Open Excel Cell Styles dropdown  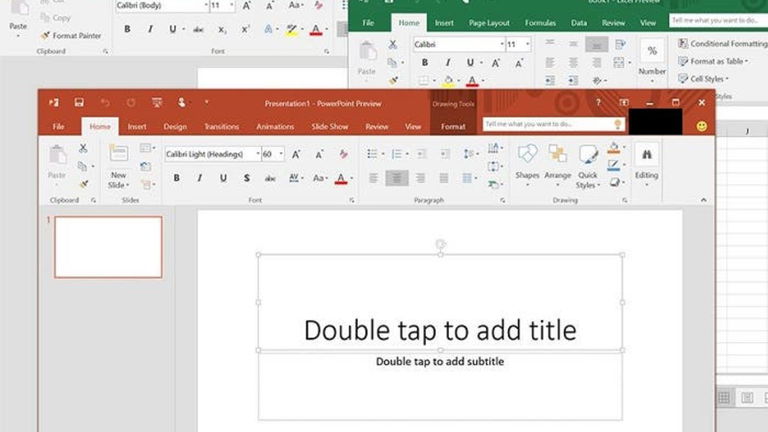click(x=703, y=79)
